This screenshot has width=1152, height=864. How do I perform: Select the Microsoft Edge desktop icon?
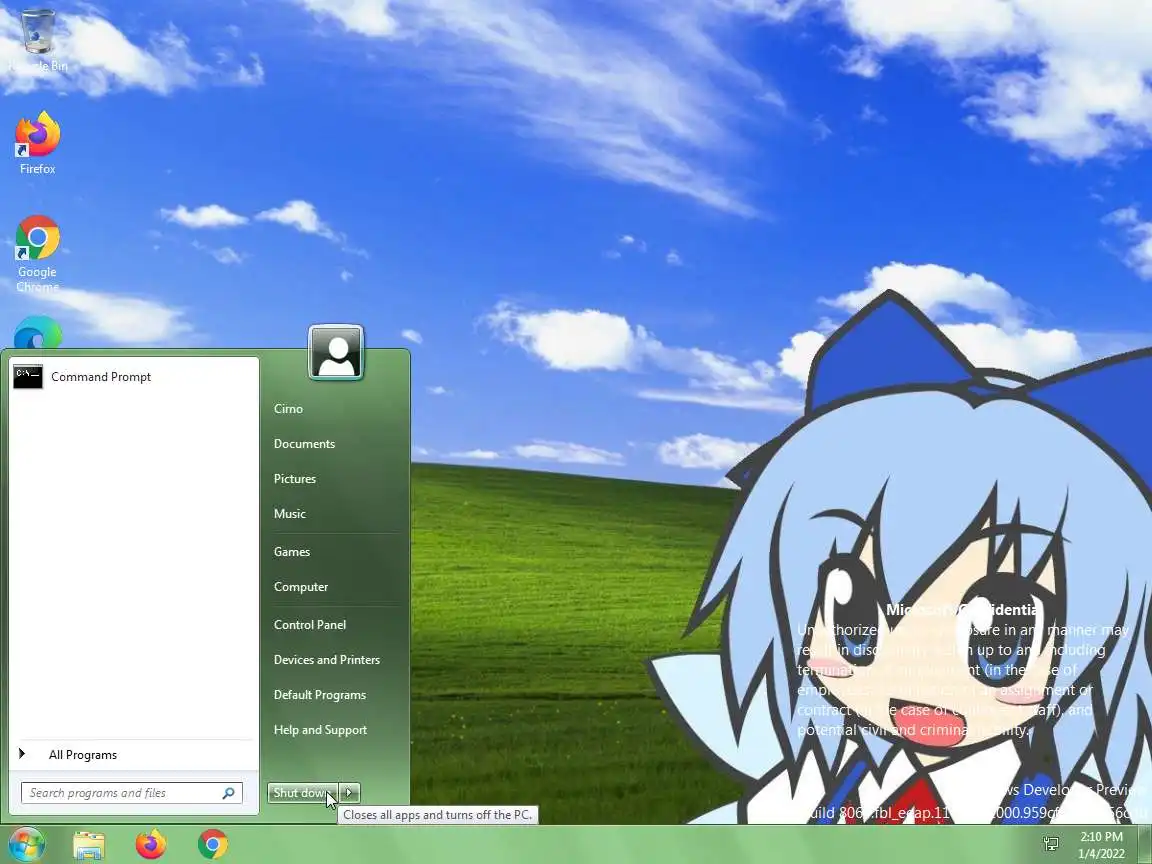[37, 332]
